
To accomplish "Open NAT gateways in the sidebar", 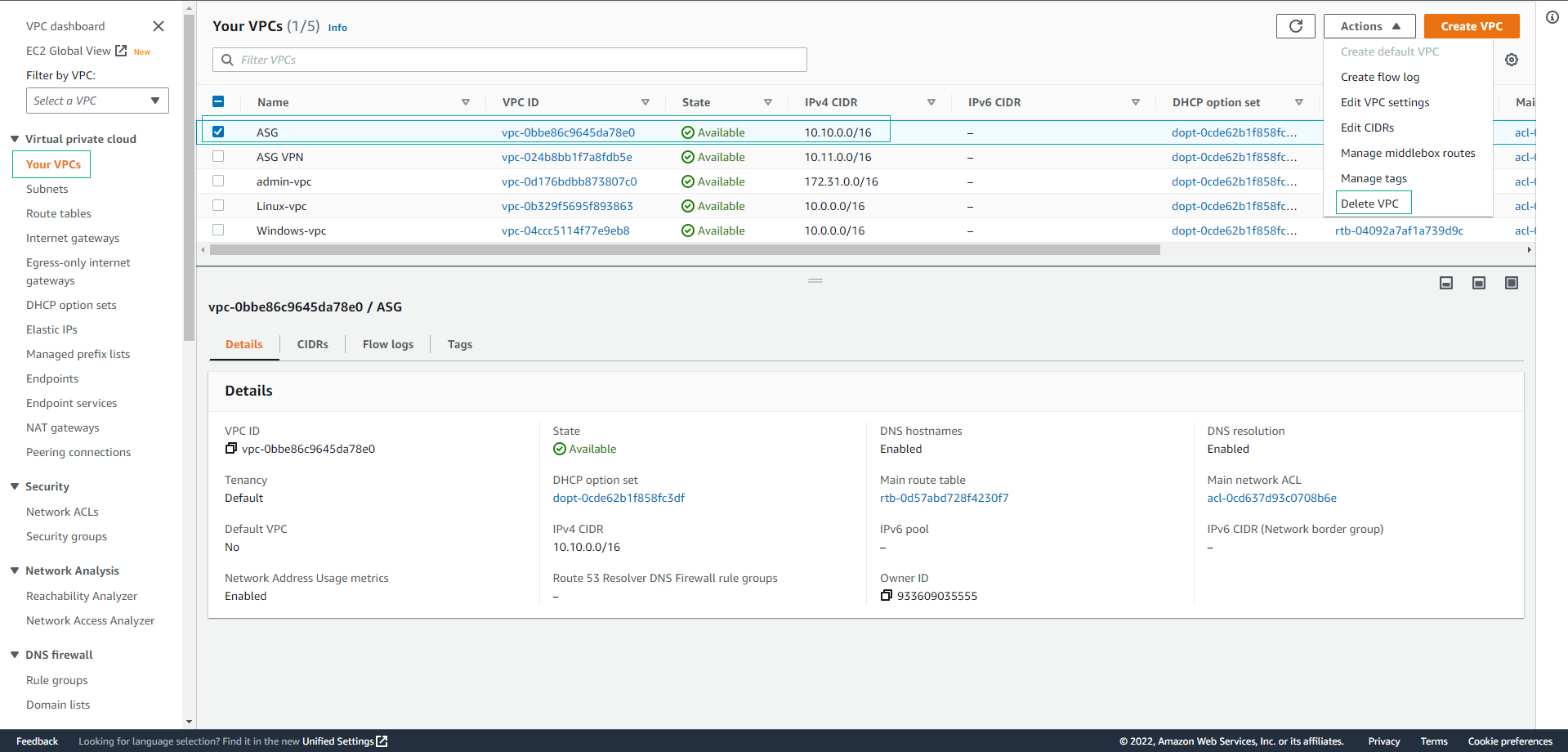I will 63,427.
